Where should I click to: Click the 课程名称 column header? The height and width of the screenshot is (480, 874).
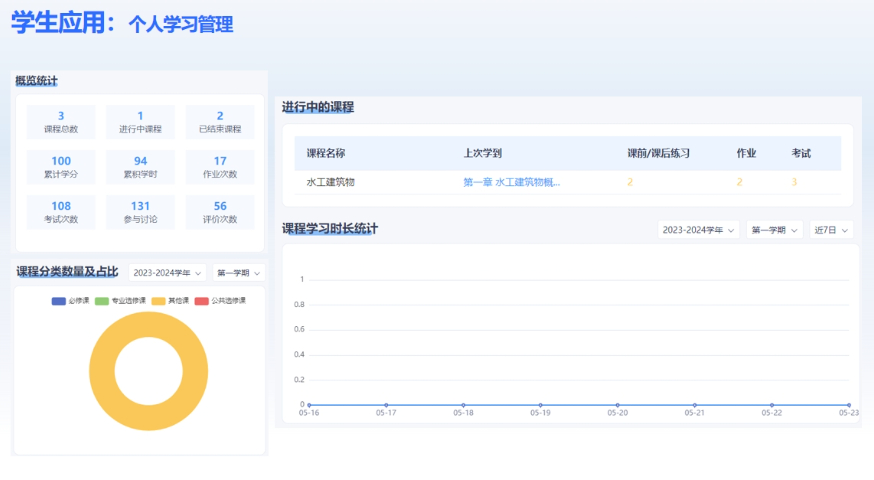(x=326, y=153)
